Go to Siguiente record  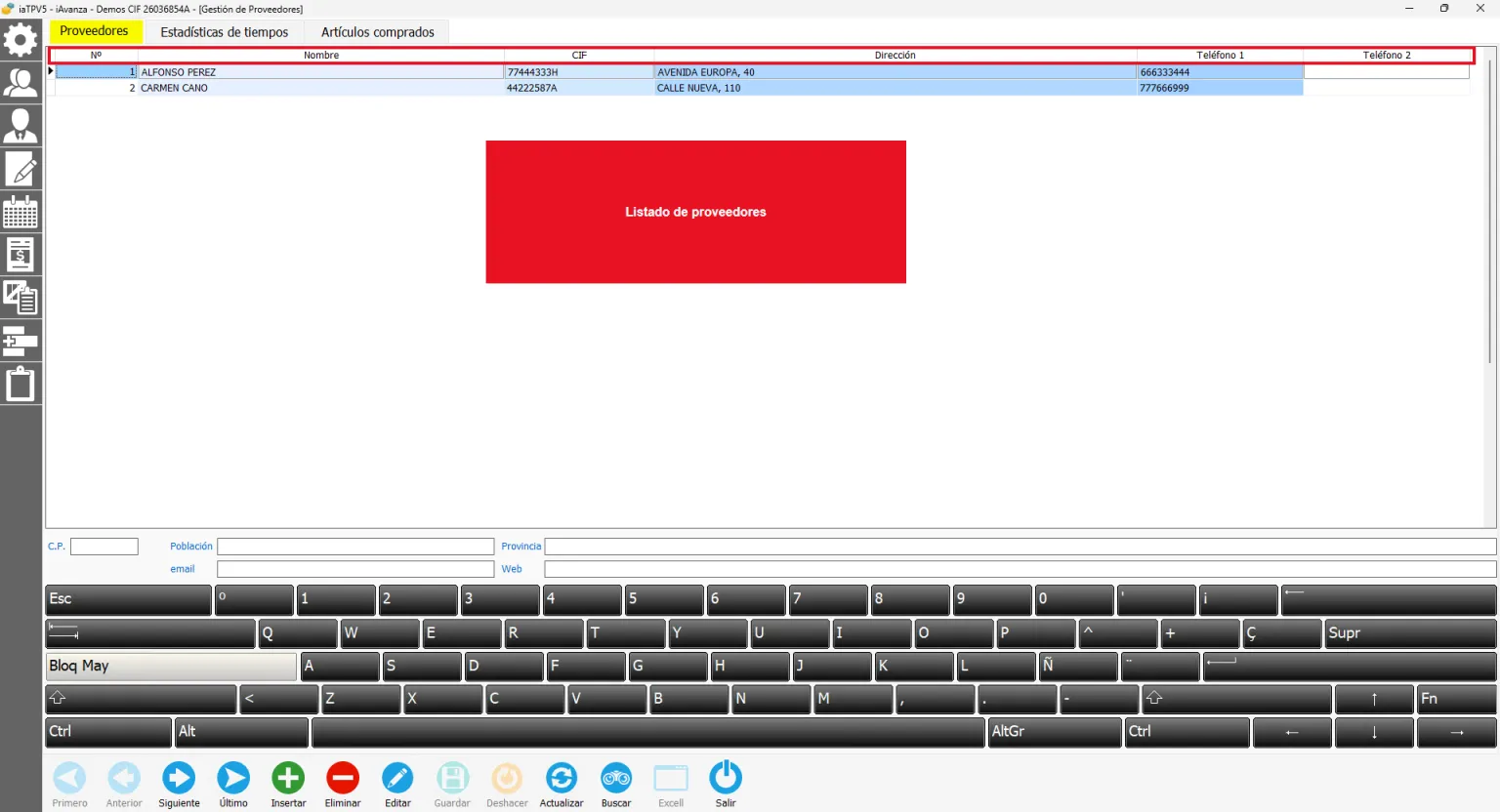click(x=179, y=785)
